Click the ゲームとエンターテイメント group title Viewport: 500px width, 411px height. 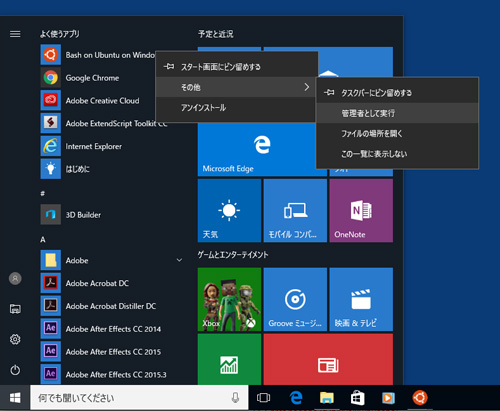tap(233, 255)
